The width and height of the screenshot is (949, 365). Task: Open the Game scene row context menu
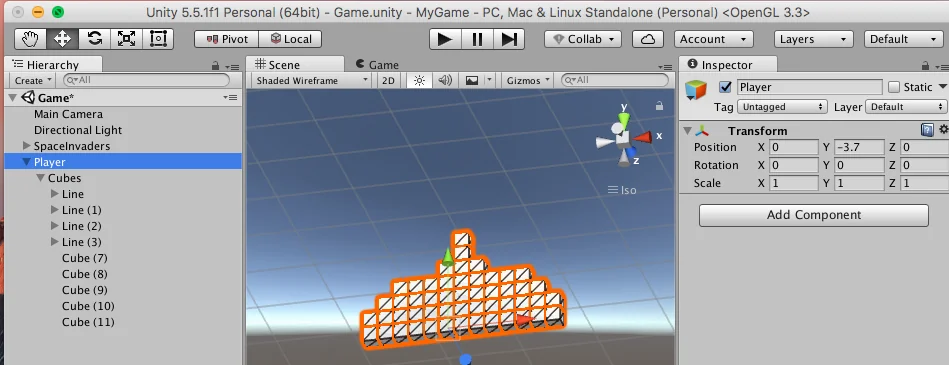pos(230,97)
